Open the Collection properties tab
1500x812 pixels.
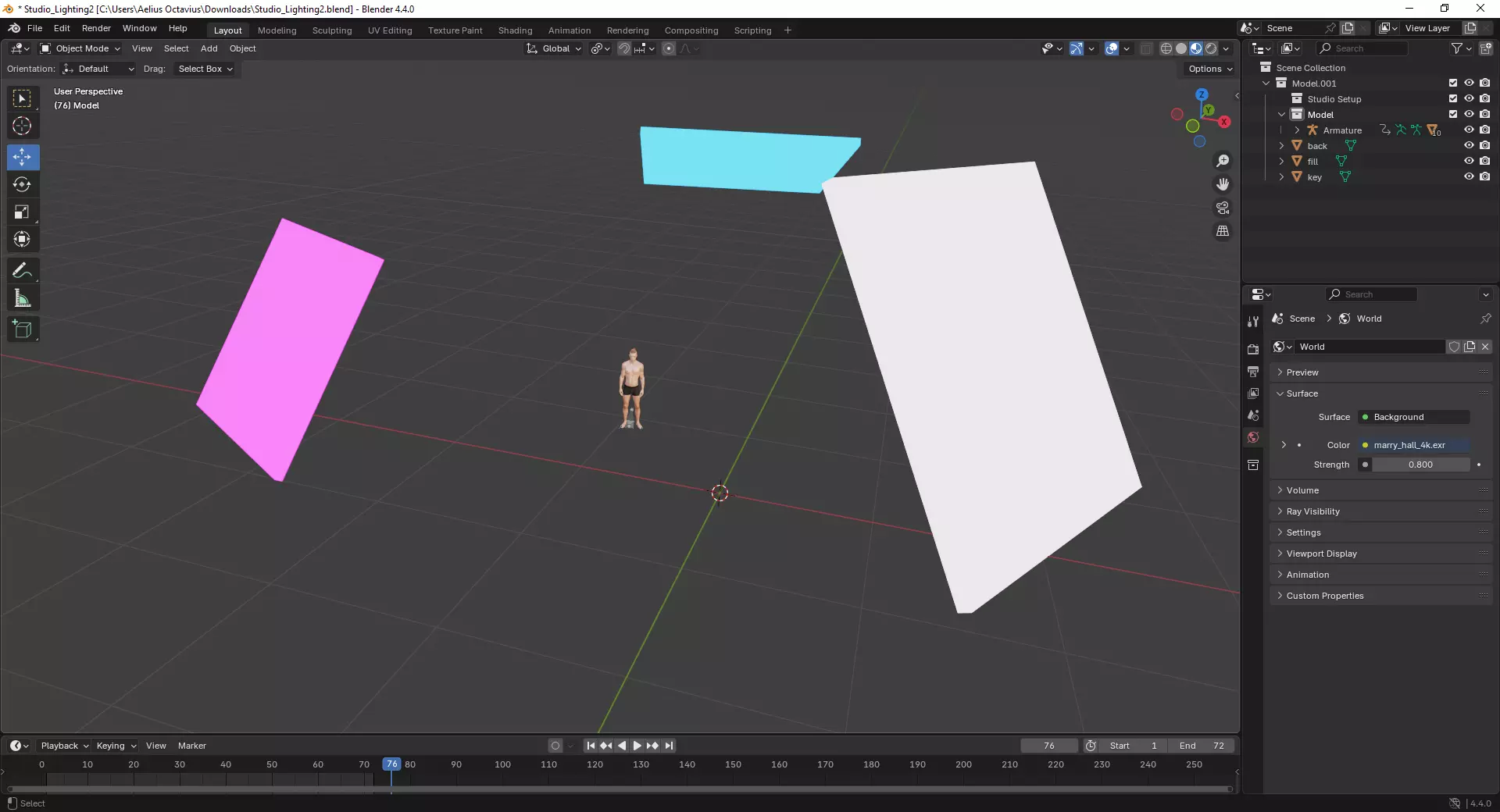pyautogui.click(x=1253, y=465)
